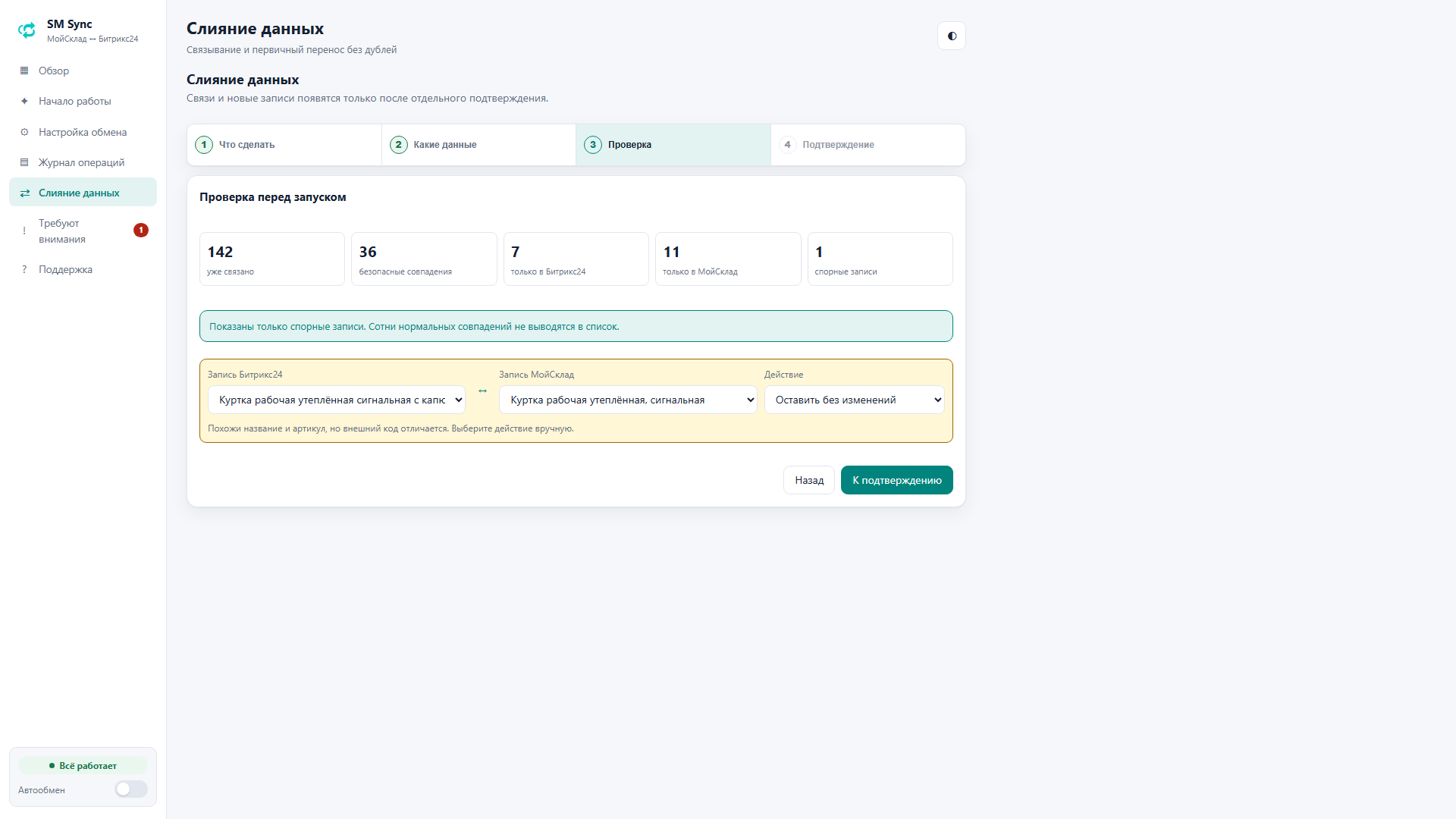
Task: Click the 142 уже связано card
Action: 272,259
